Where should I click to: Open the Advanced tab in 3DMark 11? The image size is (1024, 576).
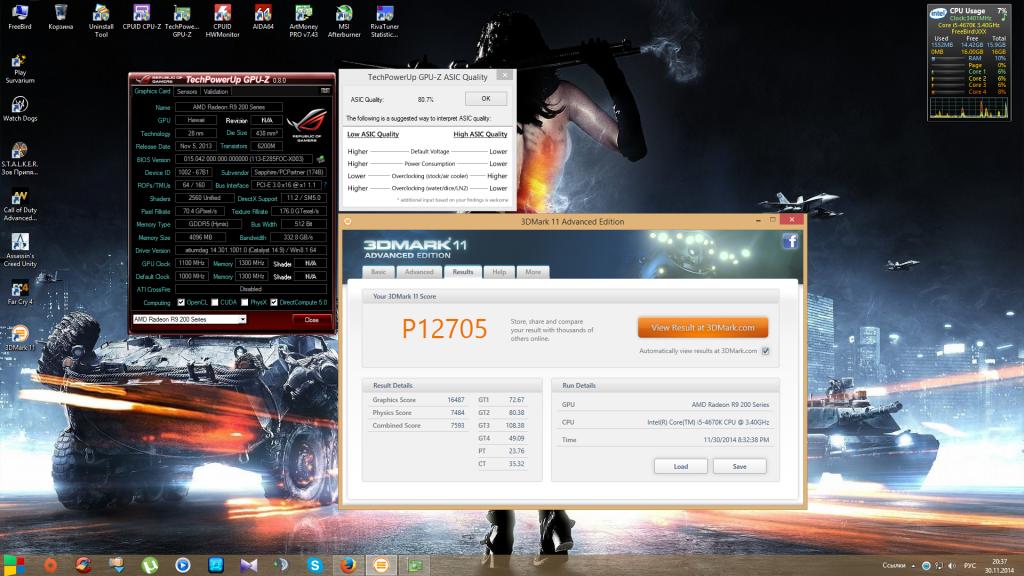(x=419, y=271)
